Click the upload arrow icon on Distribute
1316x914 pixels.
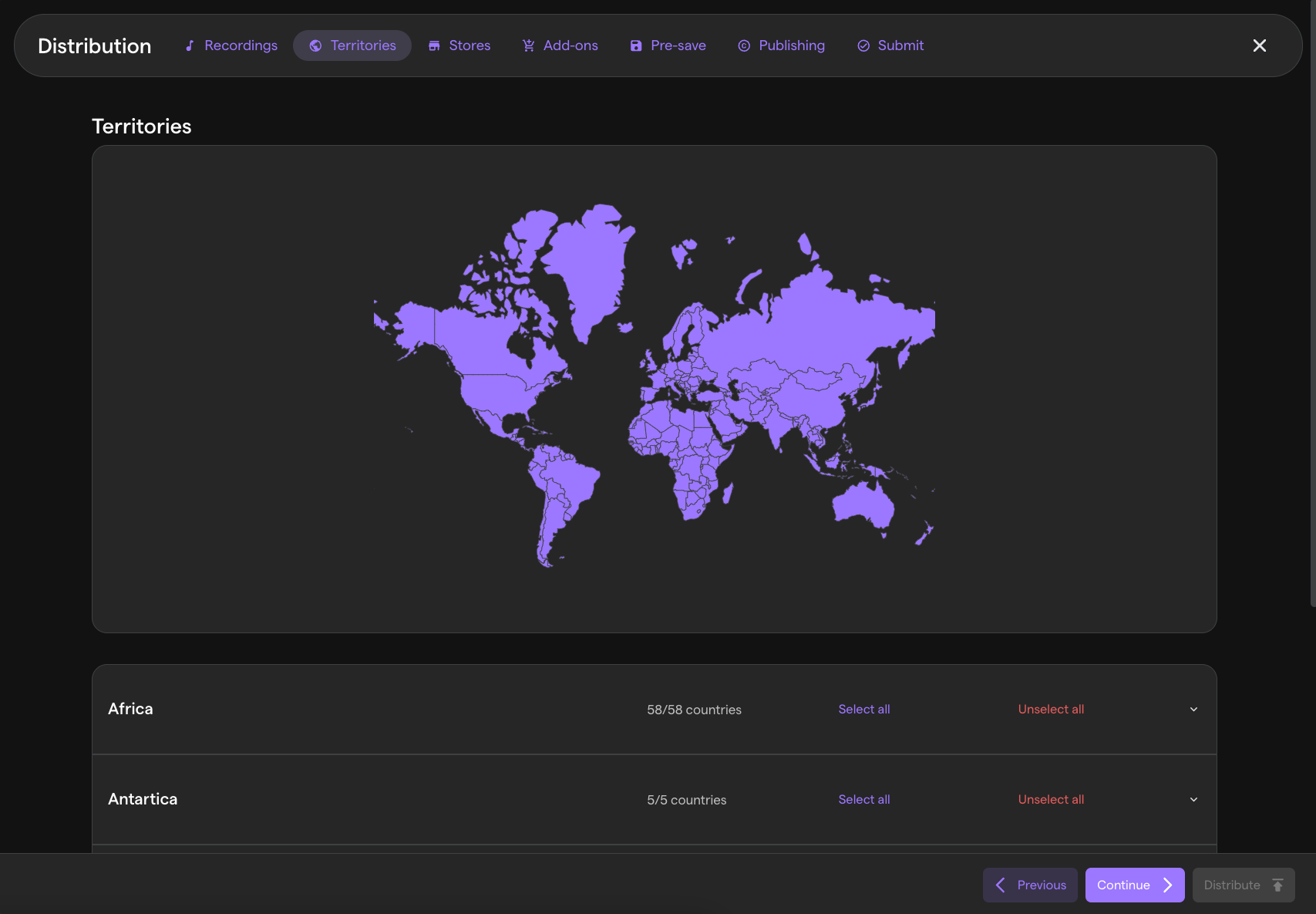pyautogui.click(x=1277, y=885)
